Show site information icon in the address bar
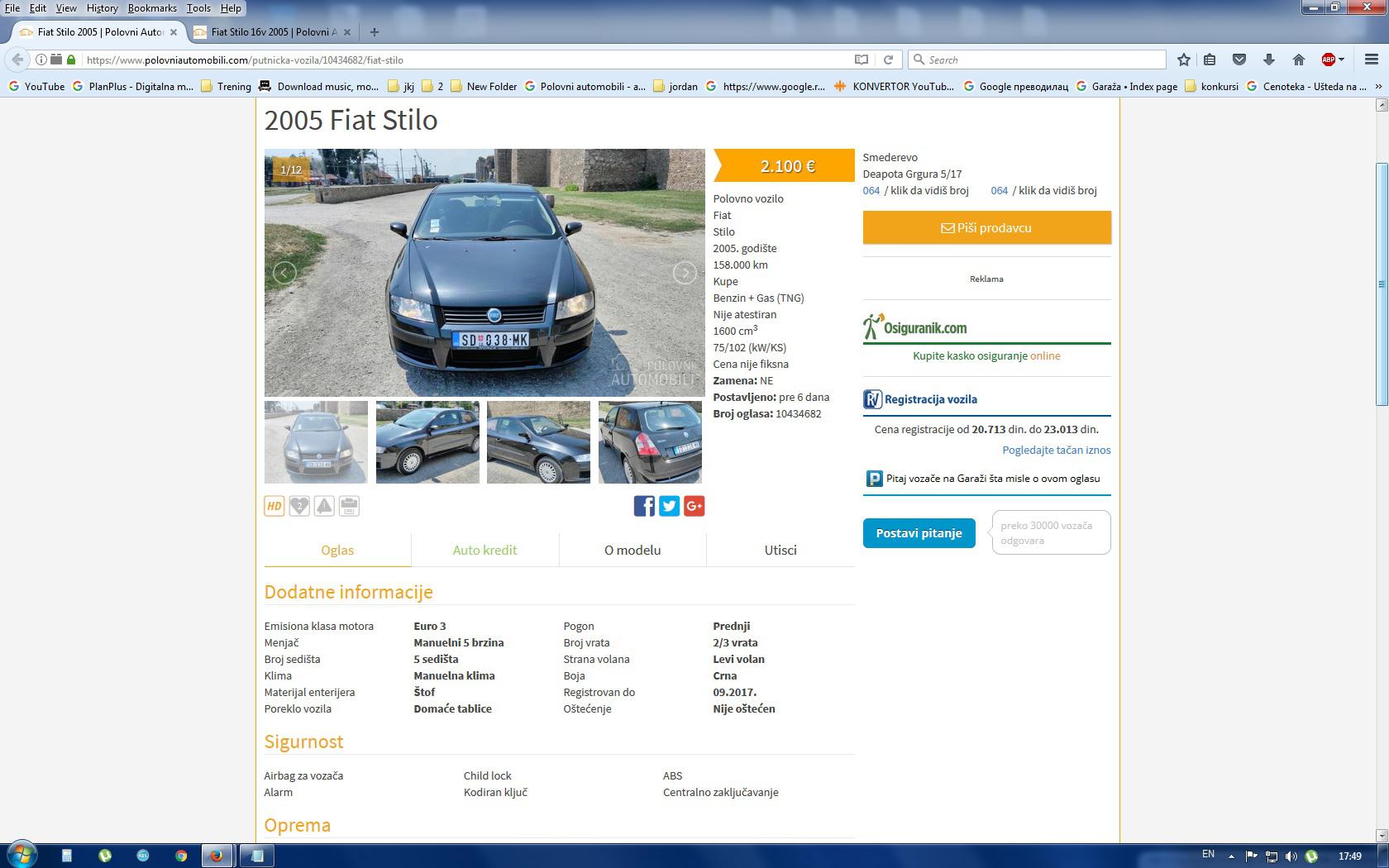The image size is (1389, 868). (41, 60)
